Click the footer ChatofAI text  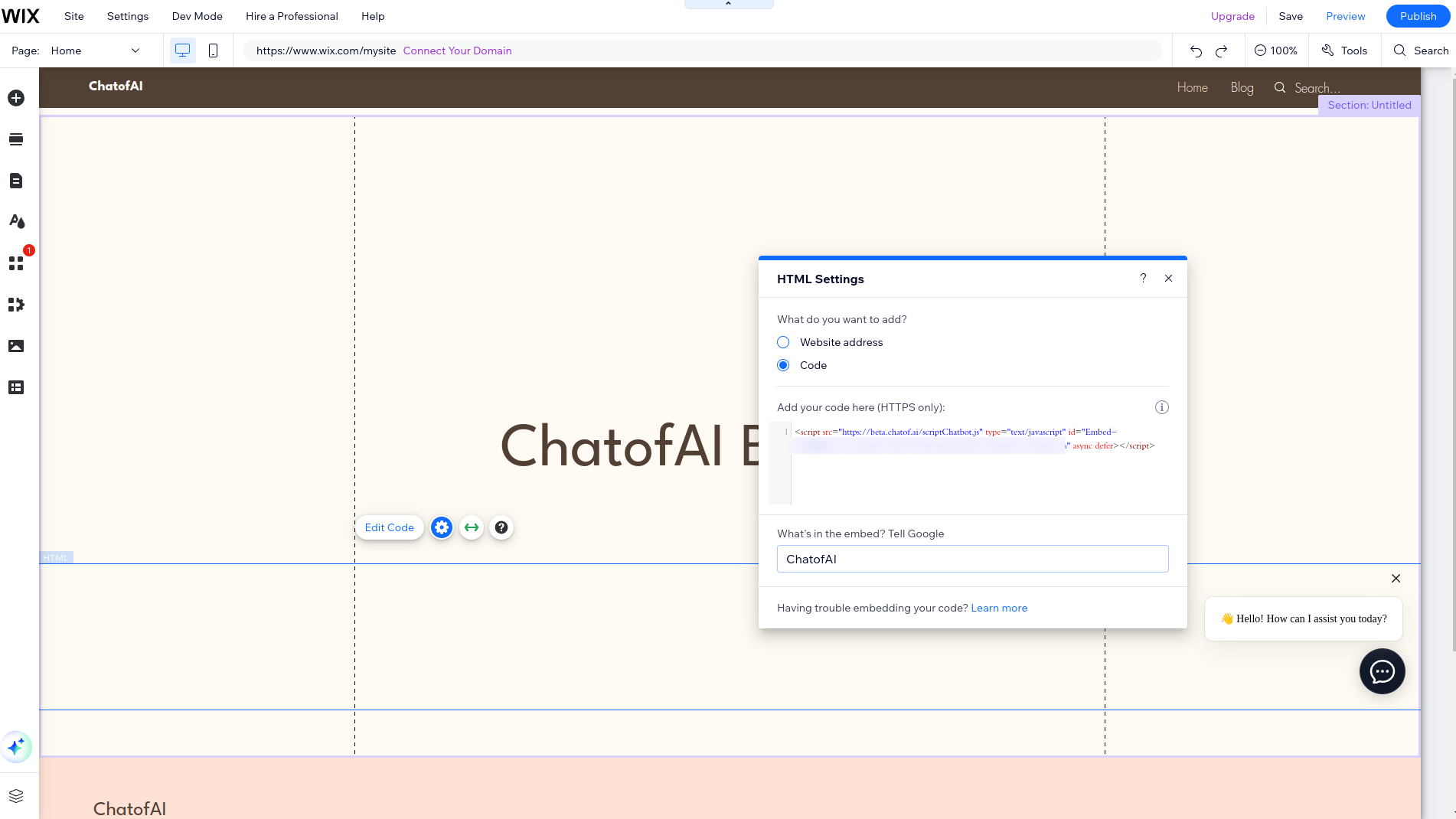click(x=129, y=808)
